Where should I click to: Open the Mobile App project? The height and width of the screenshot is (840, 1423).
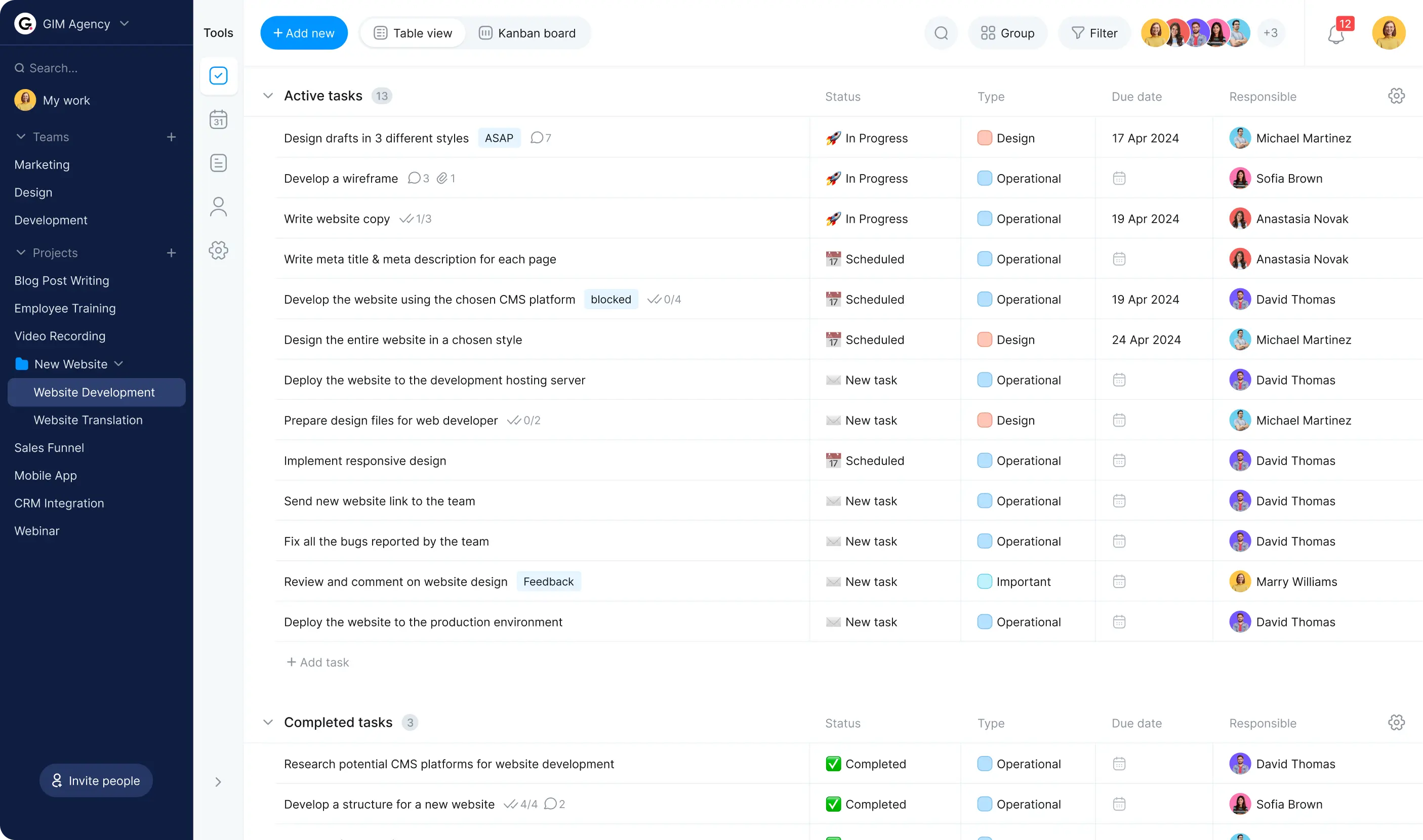pos(45,476)
